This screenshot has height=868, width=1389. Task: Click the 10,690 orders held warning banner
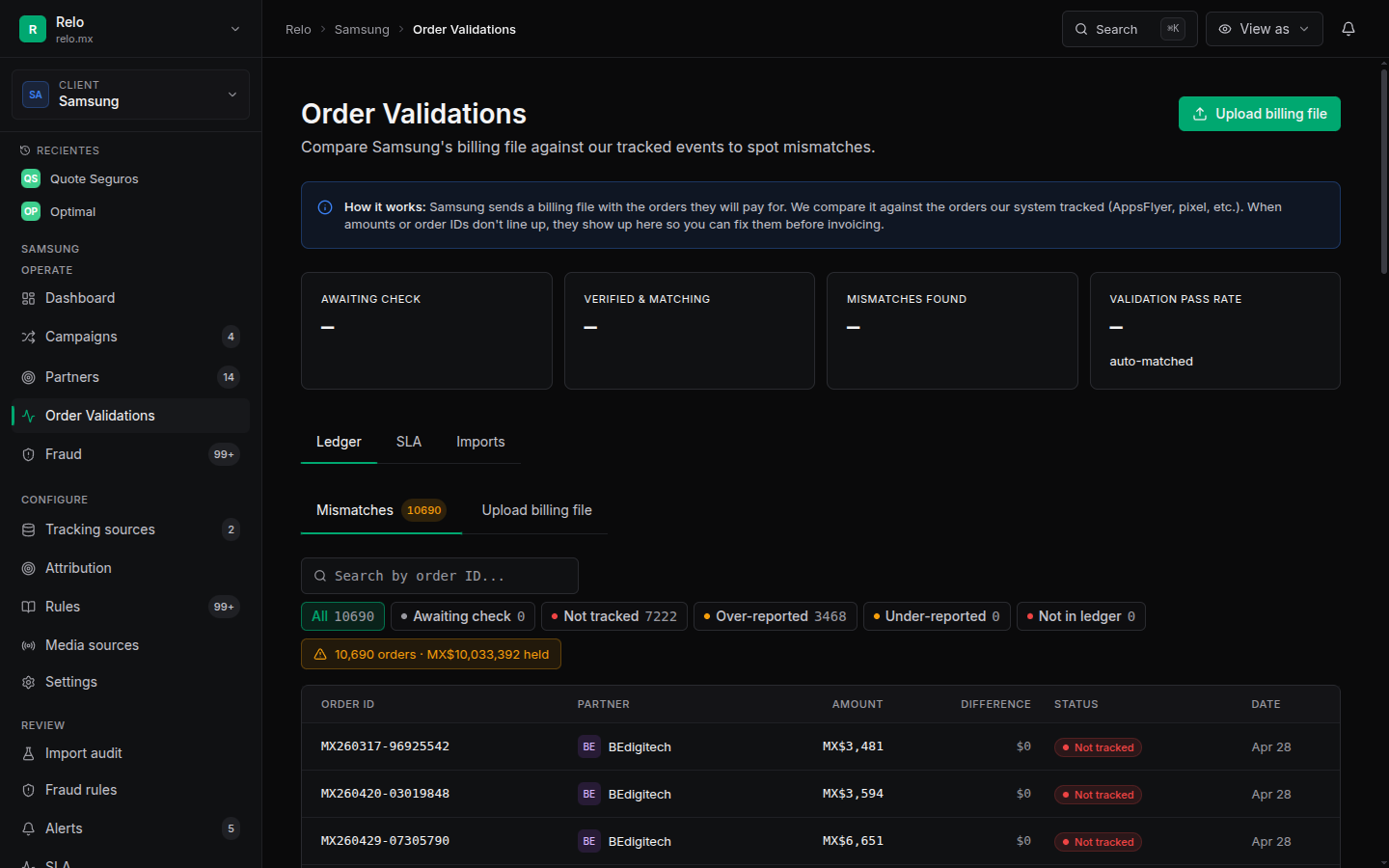pyautogui.click(x=431, y=654)
